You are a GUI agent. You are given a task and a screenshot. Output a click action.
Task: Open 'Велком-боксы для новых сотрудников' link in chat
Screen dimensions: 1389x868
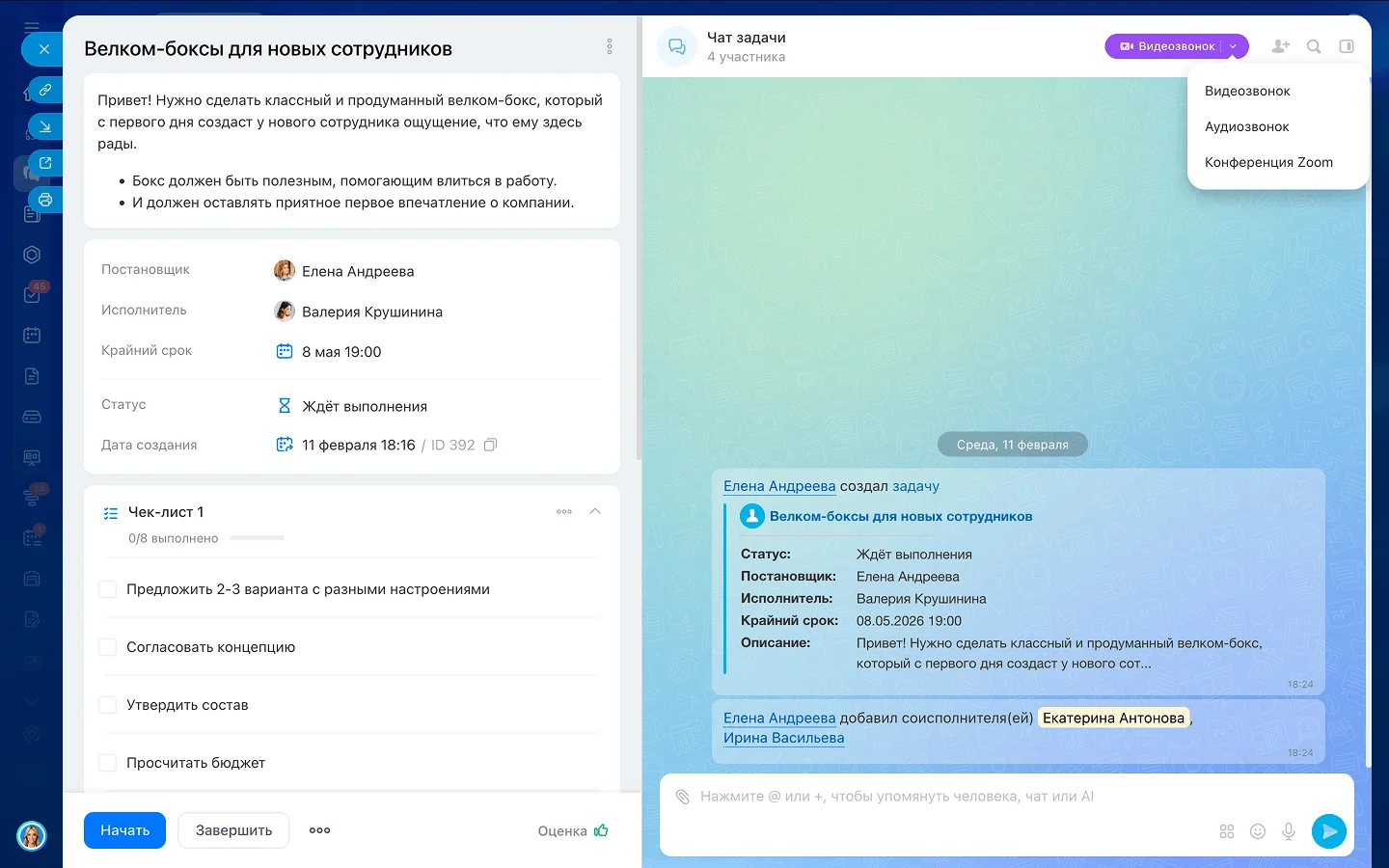click(901, 516)
